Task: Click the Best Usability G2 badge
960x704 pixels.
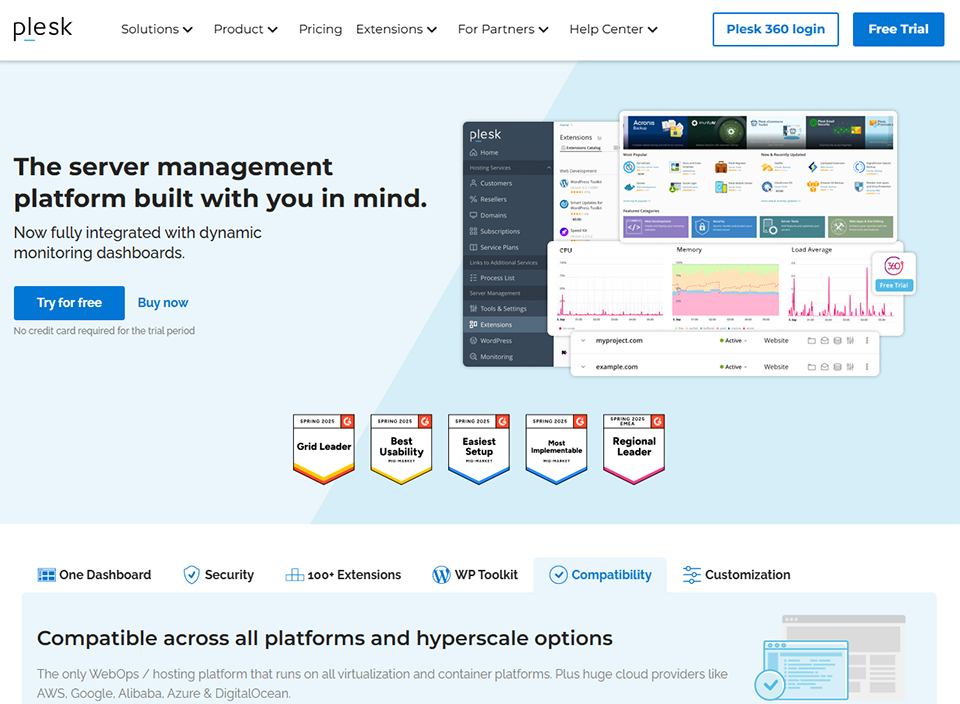Action: [402, 449]
